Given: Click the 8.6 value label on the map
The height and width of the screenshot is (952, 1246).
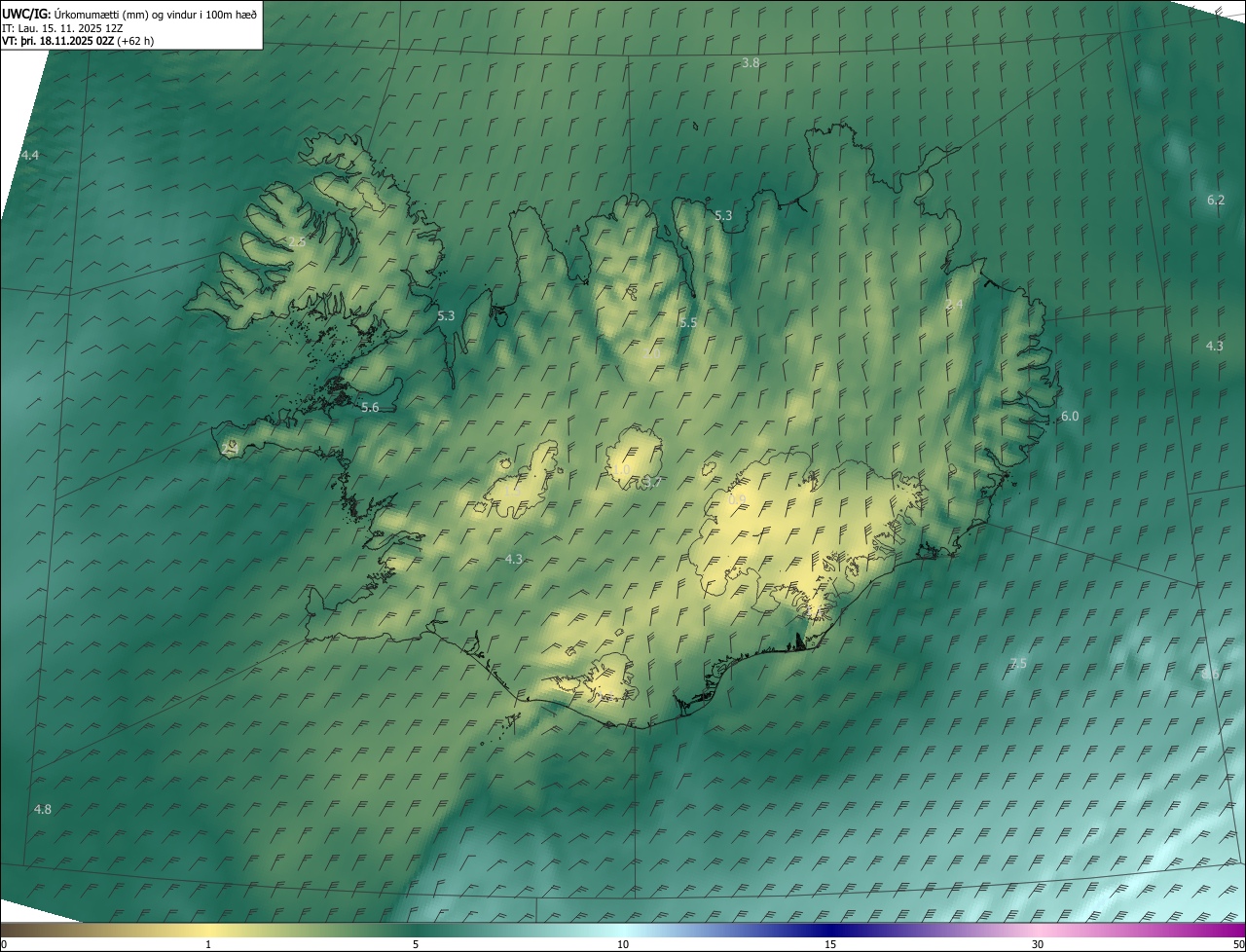Looking at the screenshot, I should click(x=1210, y=674).
